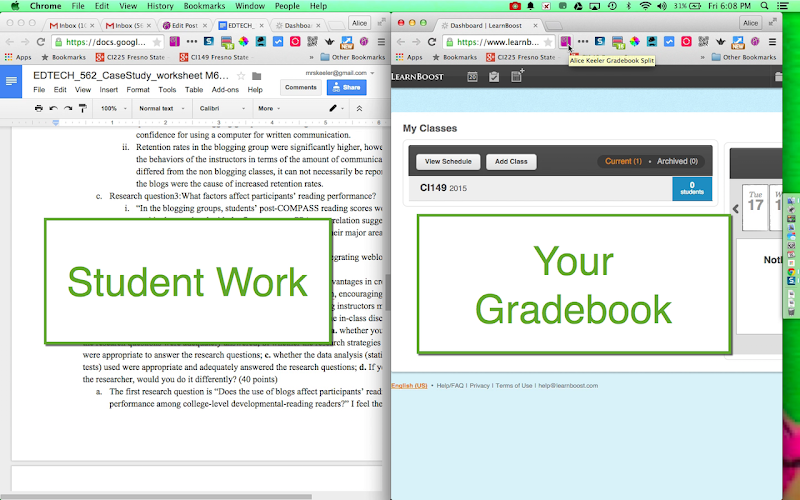
Task: Click the red circle extension icon in the Docs window
Action: pos(295,42)
